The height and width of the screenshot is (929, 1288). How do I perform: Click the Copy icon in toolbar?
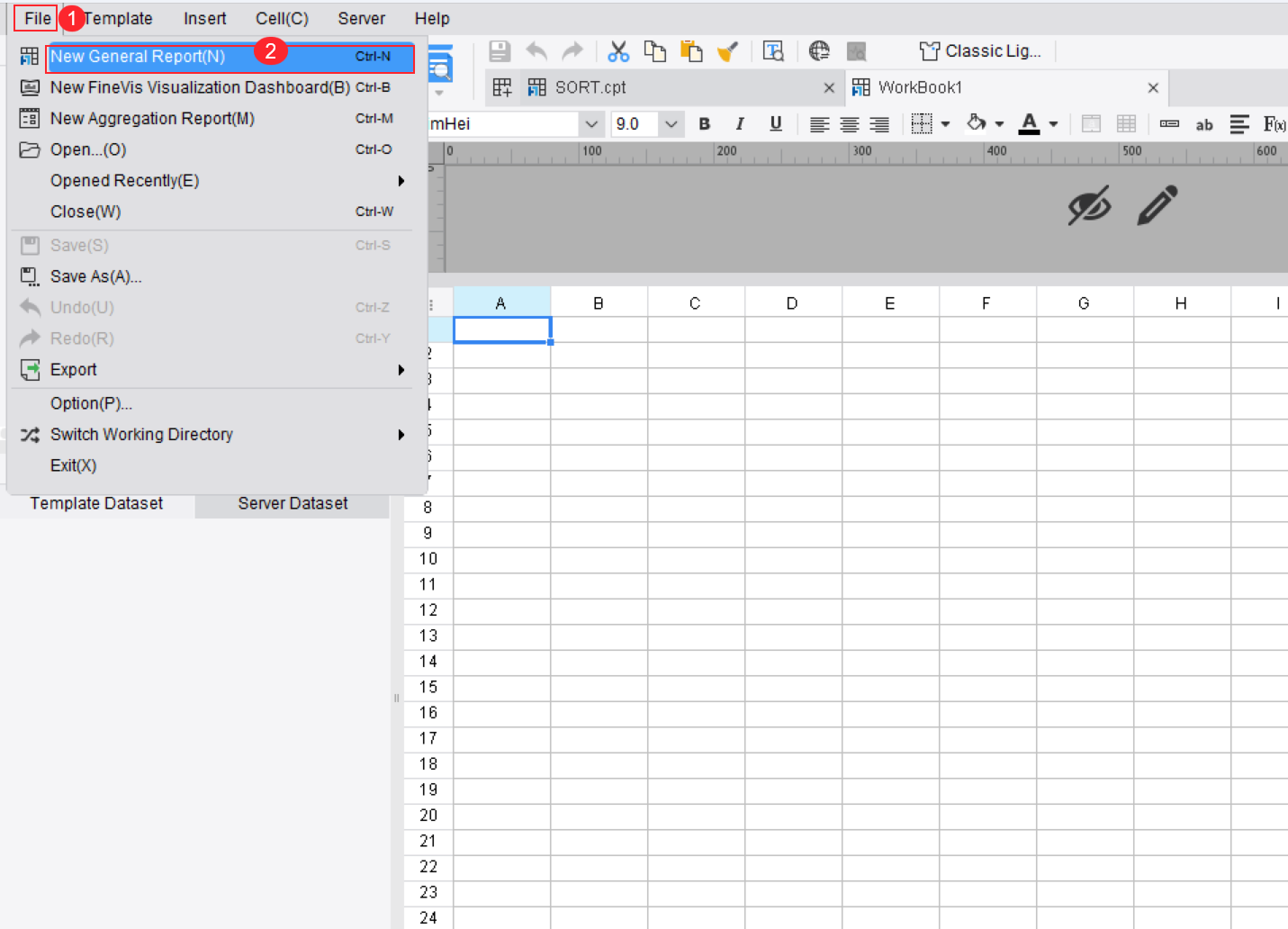pos(655,51)
